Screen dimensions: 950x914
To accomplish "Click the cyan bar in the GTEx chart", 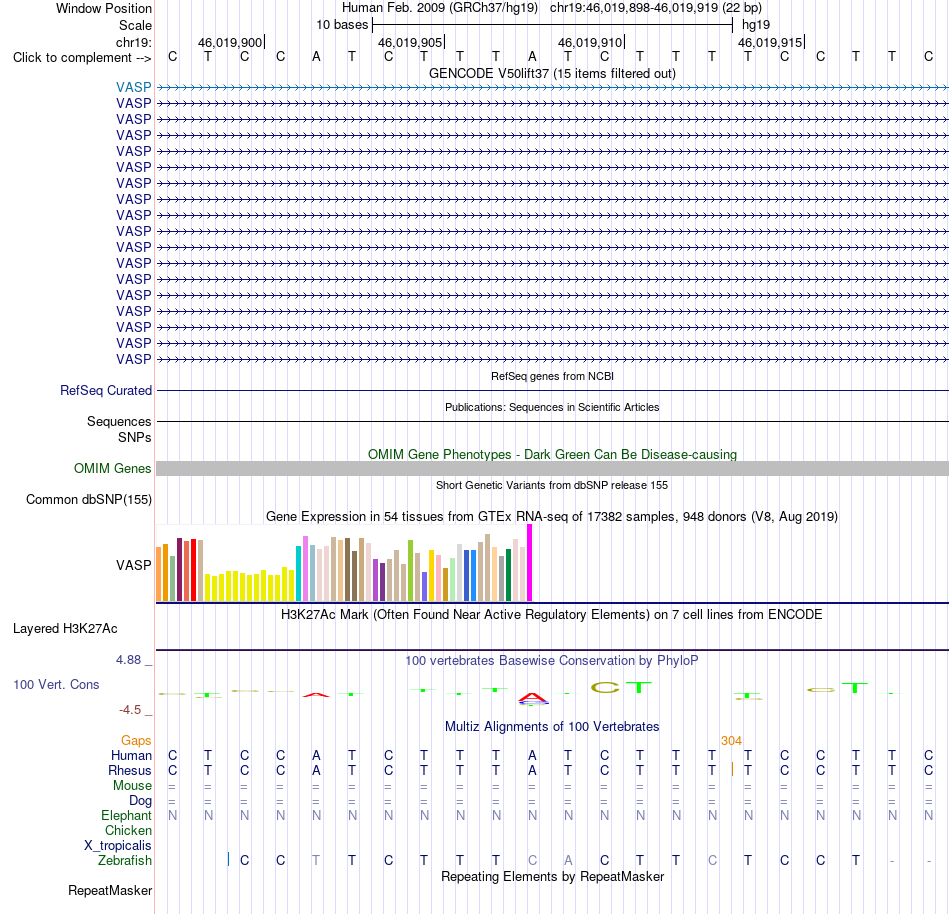I will [299, 574].
